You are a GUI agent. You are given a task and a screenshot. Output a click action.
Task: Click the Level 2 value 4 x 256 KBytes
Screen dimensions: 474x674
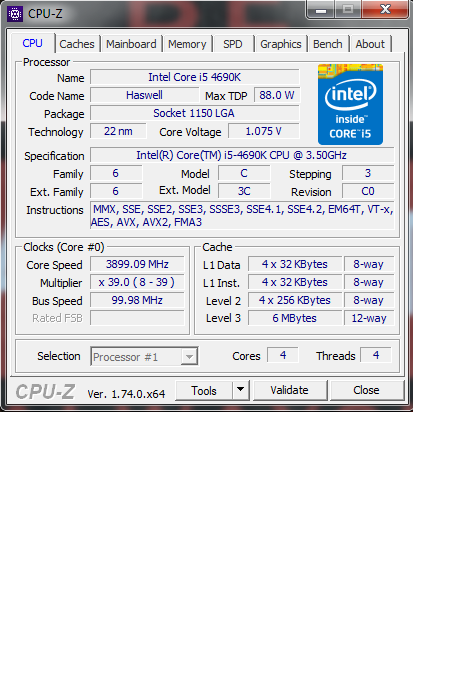pyautogui.click(x=295, y=300)
